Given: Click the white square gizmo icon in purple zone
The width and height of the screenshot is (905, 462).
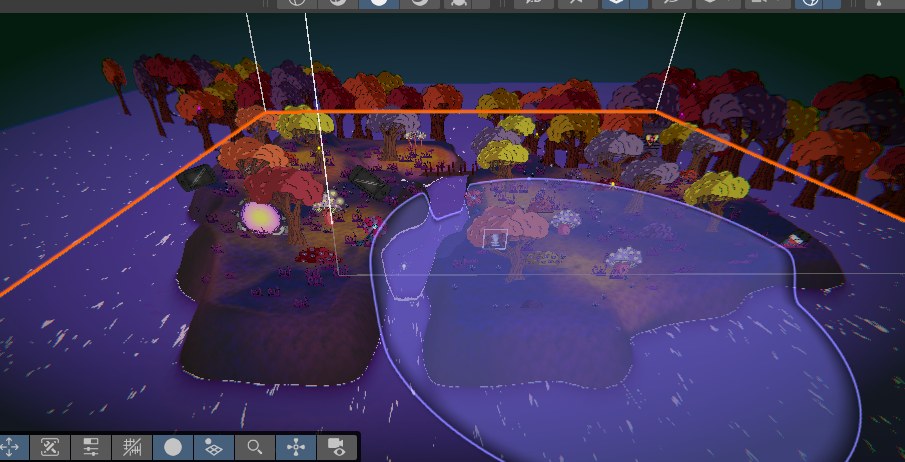Looking at the screenshot, I should click(495, 239).
